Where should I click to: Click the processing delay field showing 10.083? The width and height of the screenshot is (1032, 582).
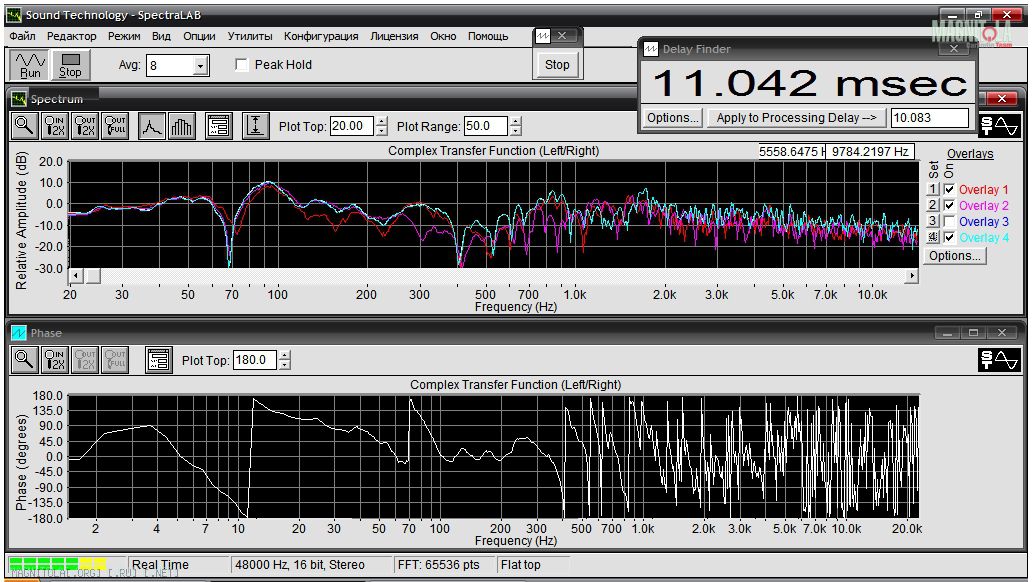pos(929,118)
